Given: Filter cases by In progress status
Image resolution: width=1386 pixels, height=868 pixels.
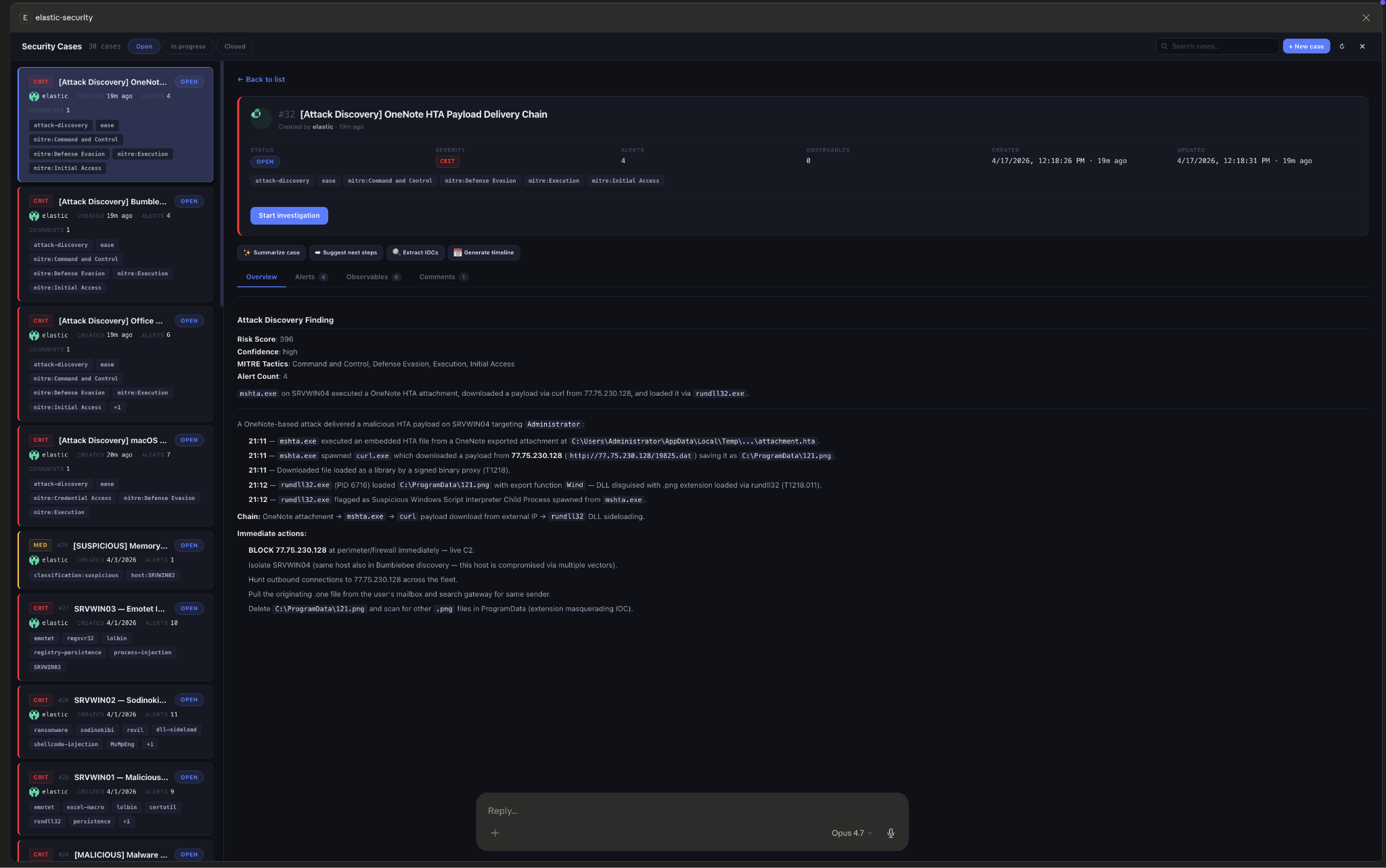Looking at the screenshot, I should 187,47.
